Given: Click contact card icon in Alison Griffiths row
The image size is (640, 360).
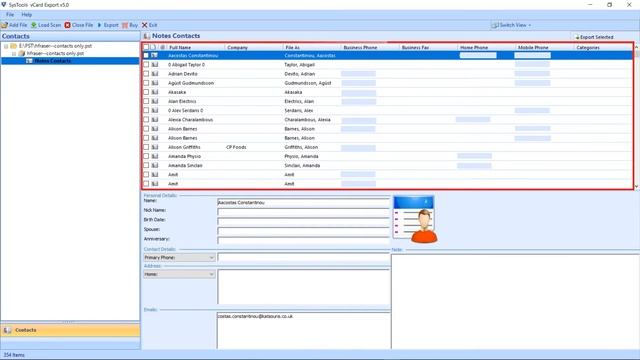Looking at the screenshot, I should tap(155, 147).
